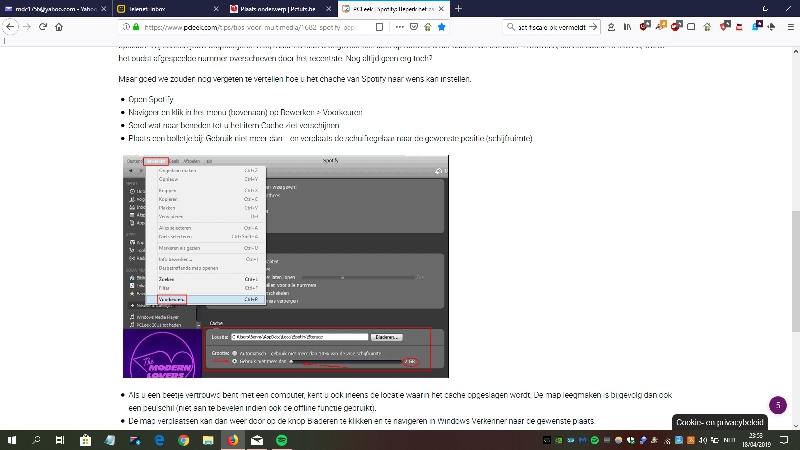Show site information for pcleek.com

[x=126, y=27]
